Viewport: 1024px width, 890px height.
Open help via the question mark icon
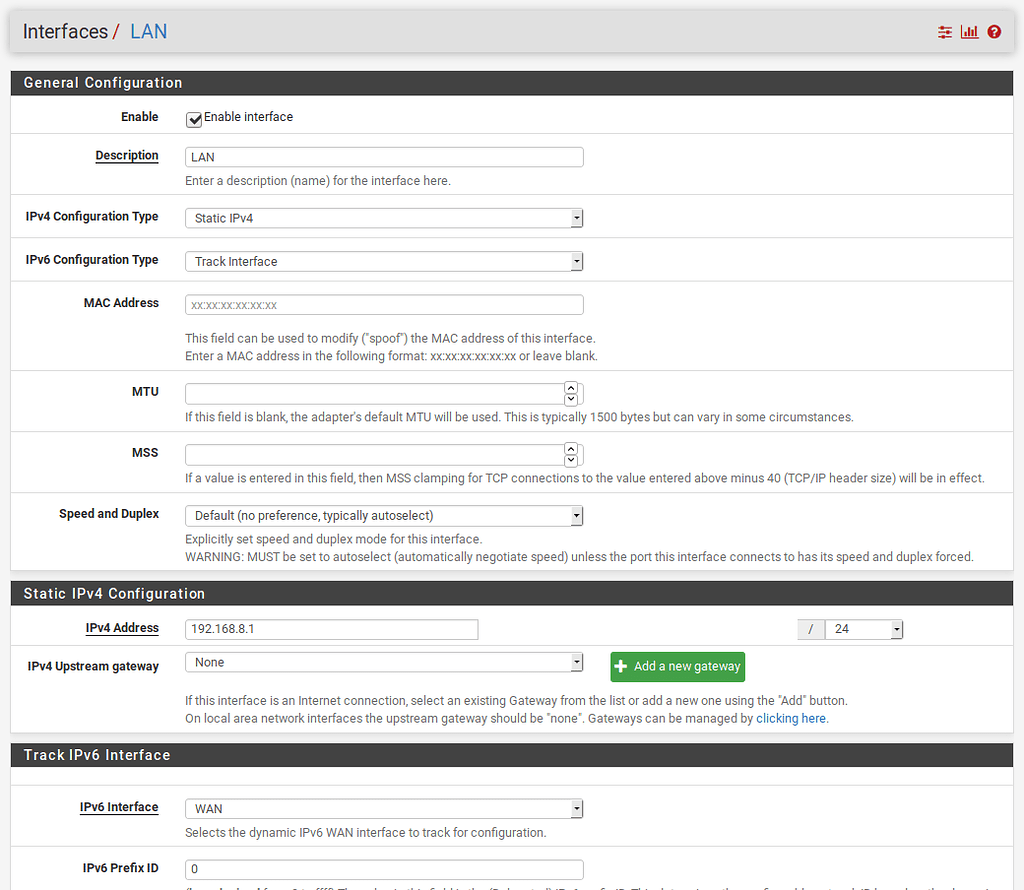click(993, 31)
